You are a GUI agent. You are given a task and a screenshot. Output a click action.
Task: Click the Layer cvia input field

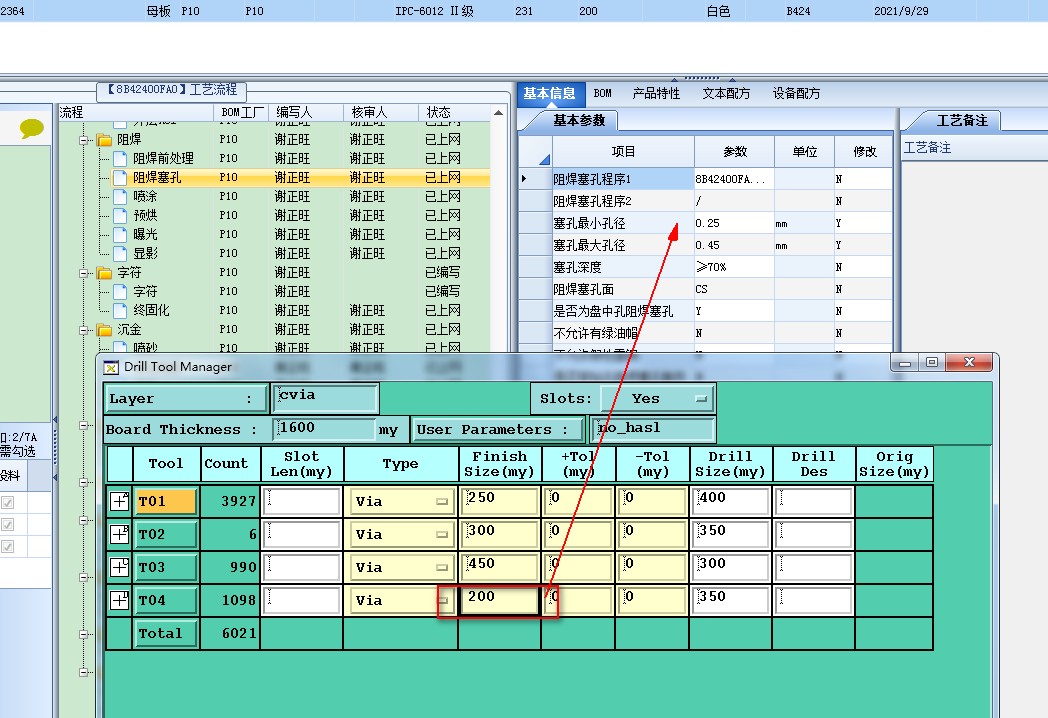coord(325,398)
